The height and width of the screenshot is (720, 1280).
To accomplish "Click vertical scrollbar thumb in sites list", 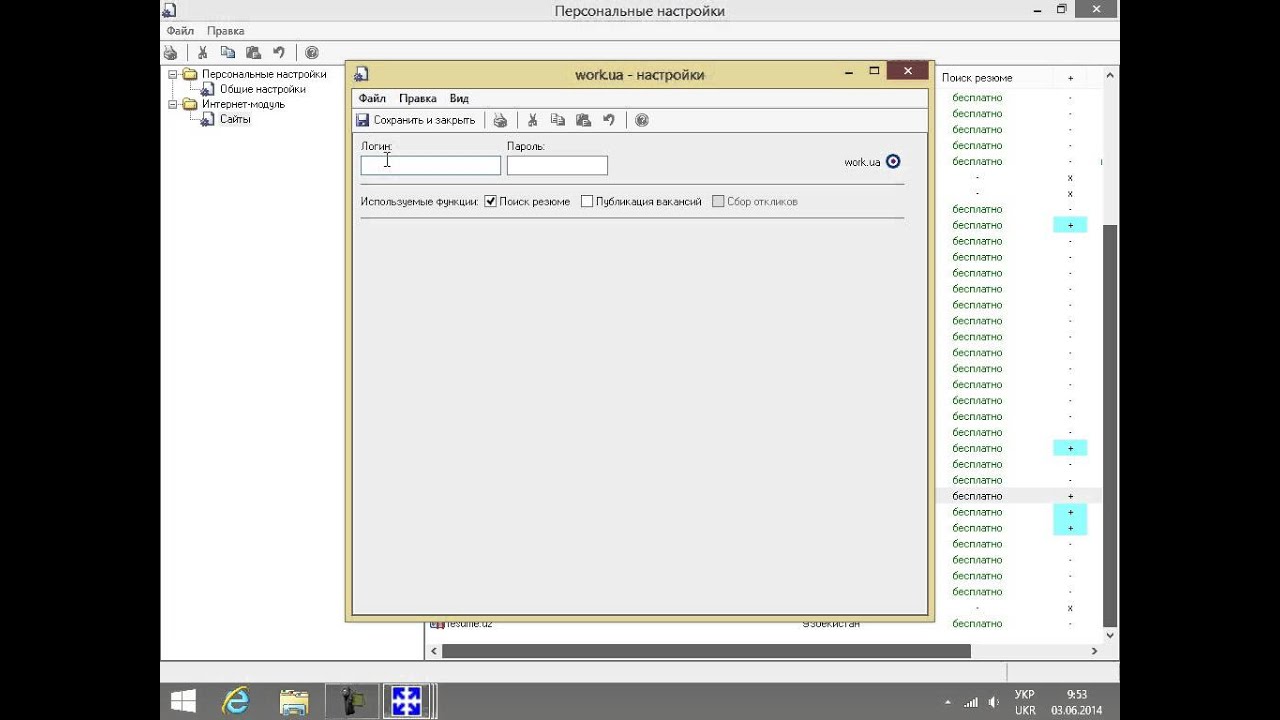I will 1110,426.
